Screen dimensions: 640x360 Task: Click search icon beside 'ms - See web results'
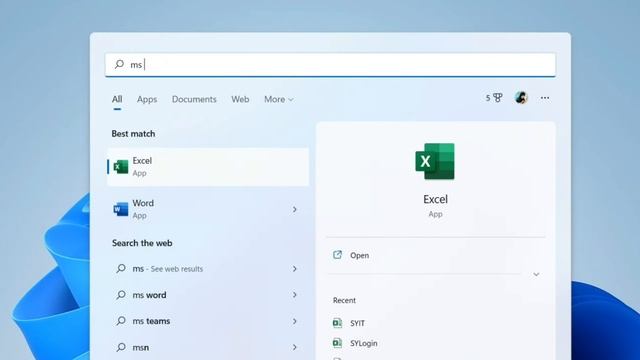(x=121, y=268)
